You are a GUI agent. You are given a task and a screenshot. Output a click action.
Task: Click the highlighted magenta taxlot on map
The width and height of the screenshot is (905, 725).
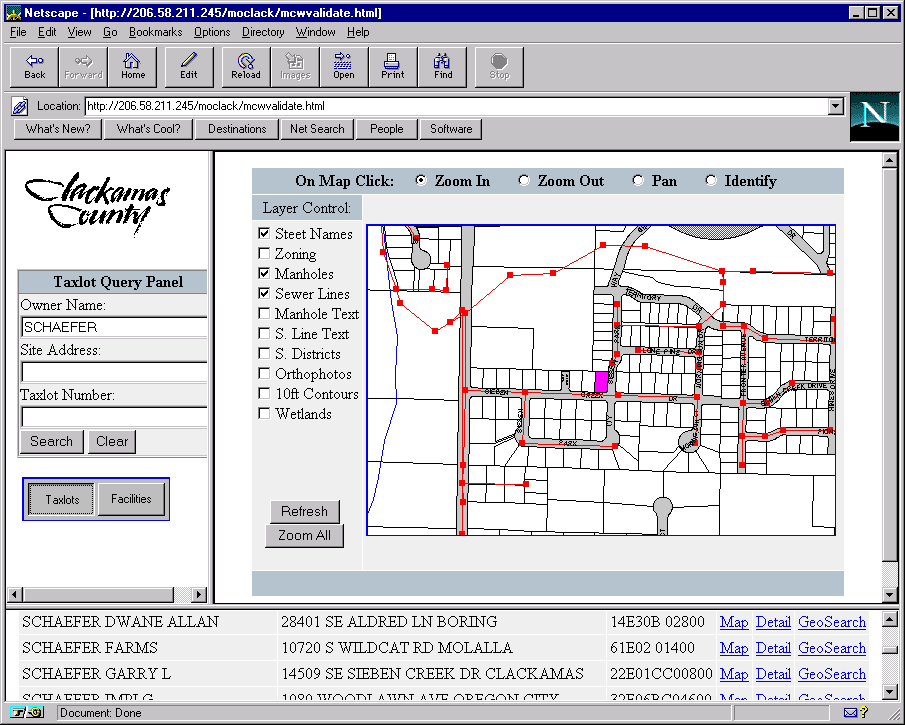(x=601, y=382)
